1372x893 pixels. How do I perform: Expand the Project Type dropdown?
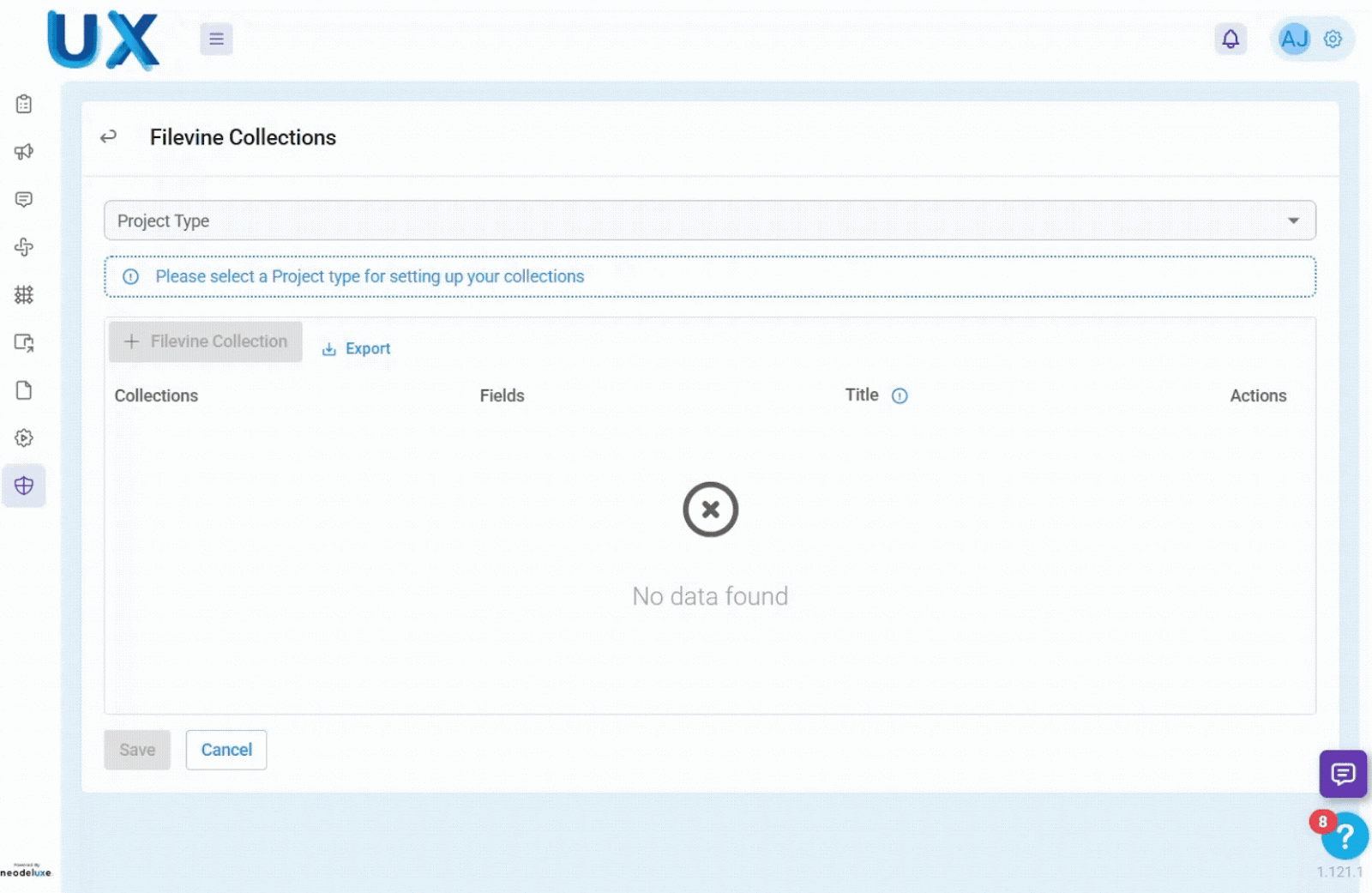[x=710, y=220]
